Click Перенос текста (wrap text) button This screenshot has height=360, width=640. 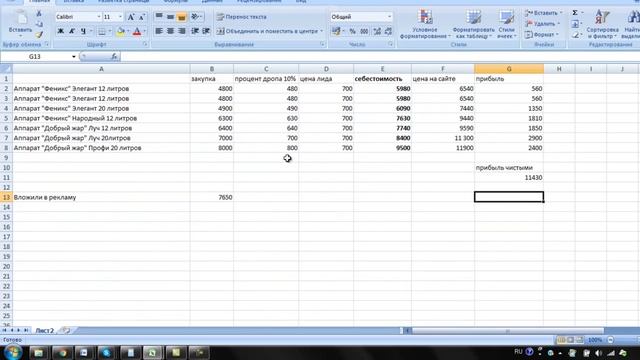click(241, 17)
